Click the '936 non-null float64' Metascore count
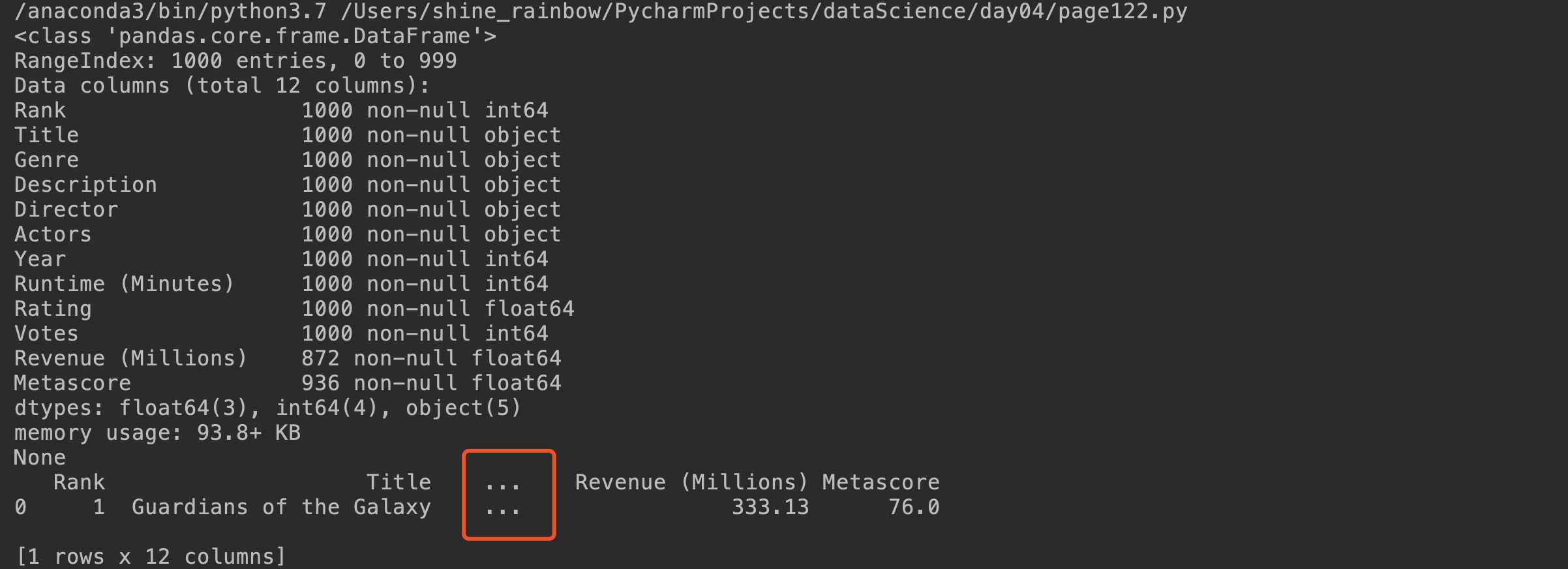The height and width of the screenshot is (569, 1568). pyautogui.click(x=430, y=383)
